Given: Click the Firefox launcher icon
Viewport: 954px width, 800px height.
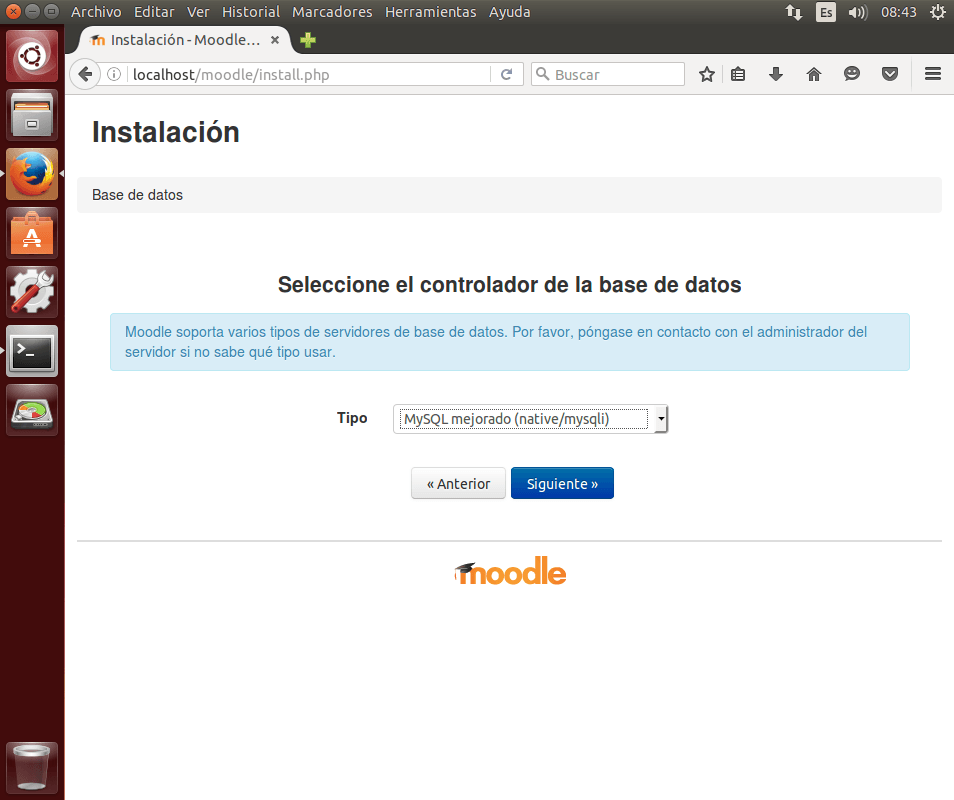Looking at the screenshot, I should tap(32, 174).
